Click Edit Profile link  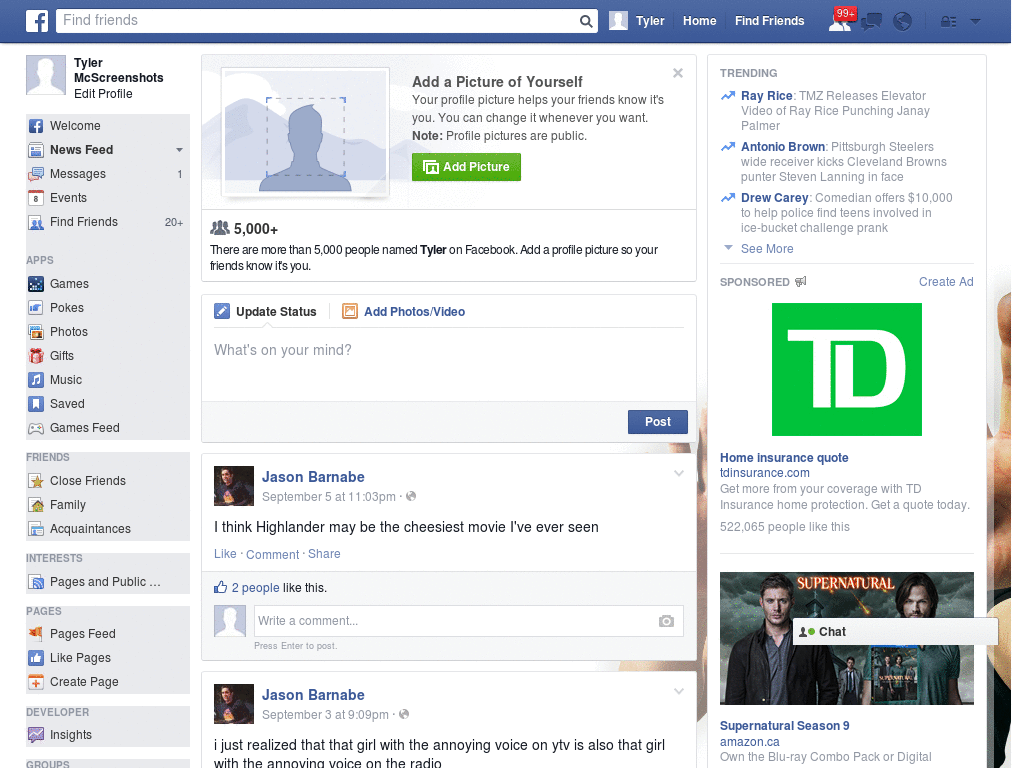pyautogui.click(x=103, y=94)
